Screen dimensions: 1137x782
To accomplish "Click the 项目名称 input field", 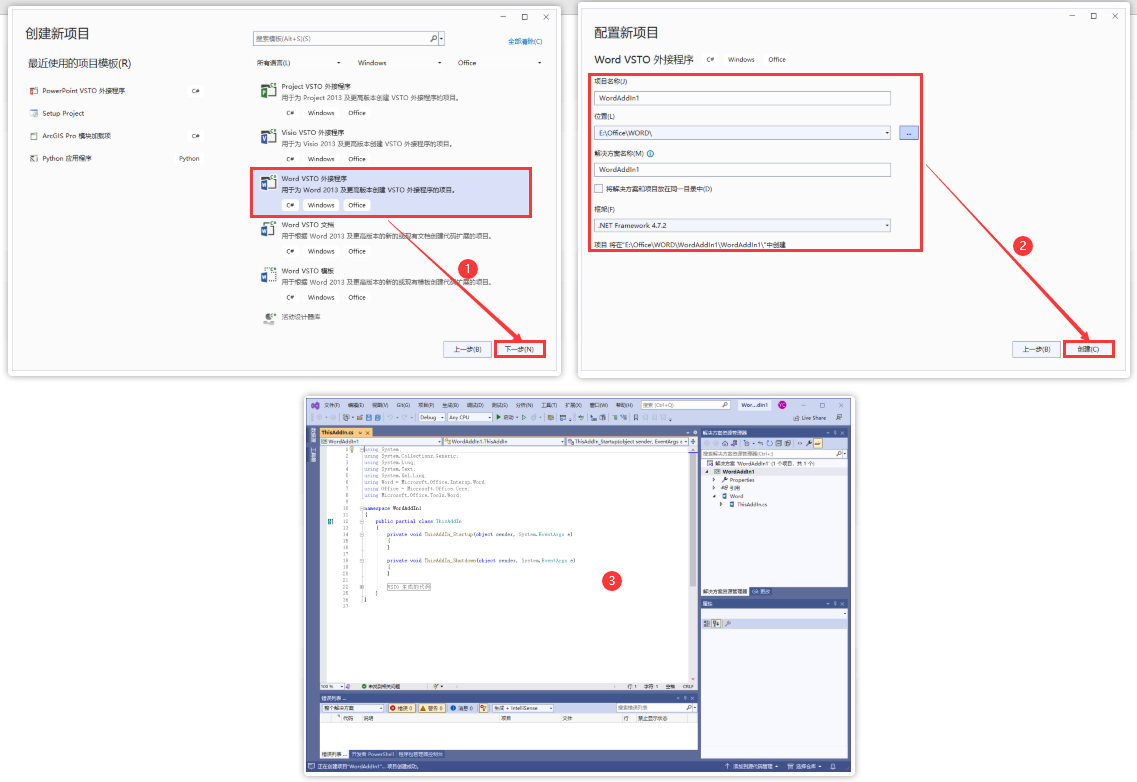I will (x=742, y=98).
